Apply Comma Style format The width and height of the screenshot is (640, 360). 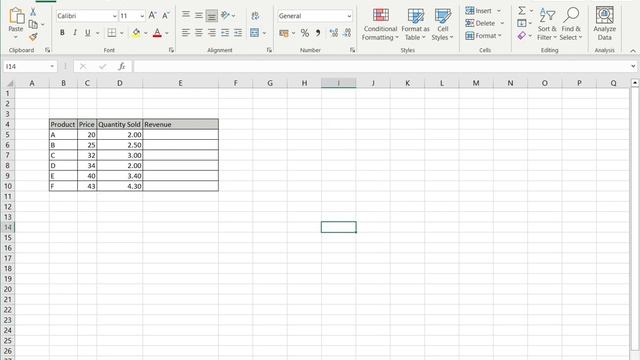[318, 33]
